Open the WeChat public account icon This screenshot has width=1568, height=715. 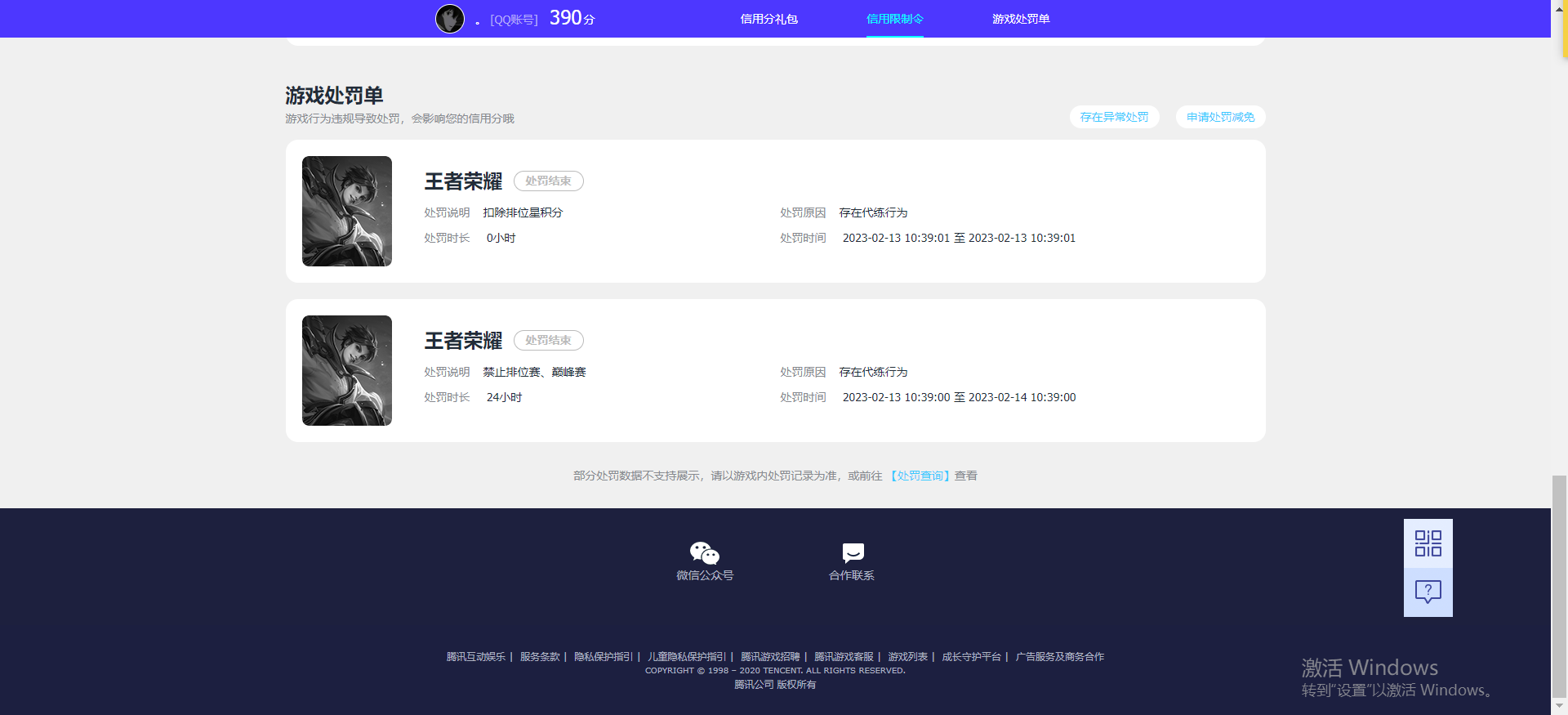point(704,553)
